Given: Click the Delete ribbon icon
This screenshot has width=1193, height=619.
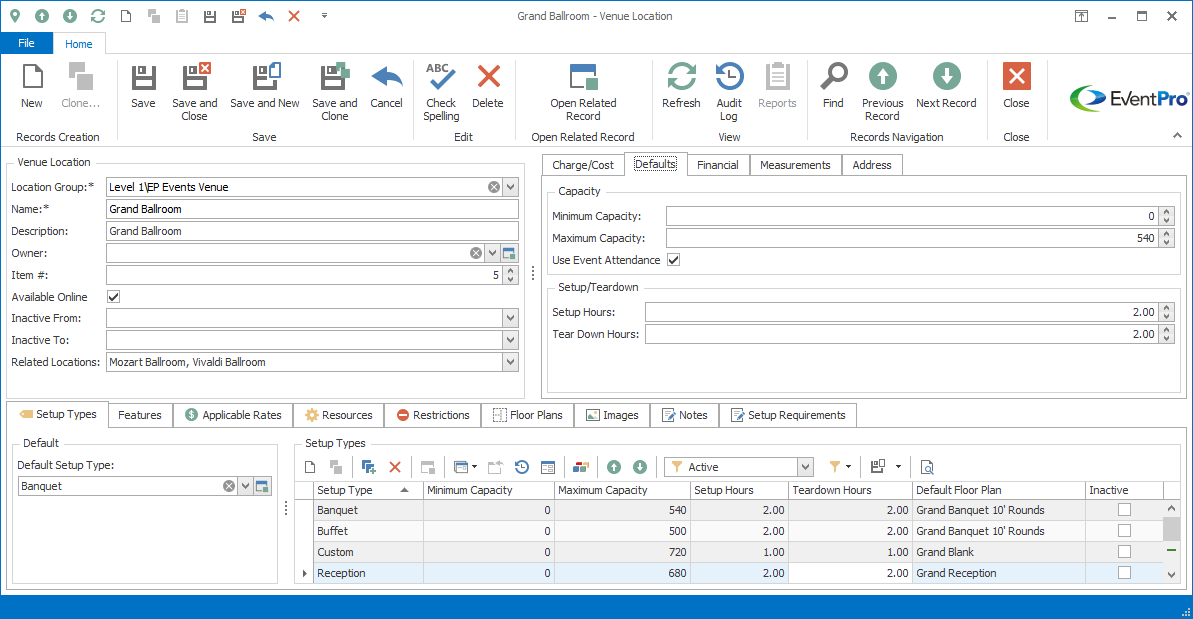Looking at the screenshot, I should [x=488, y=77].
